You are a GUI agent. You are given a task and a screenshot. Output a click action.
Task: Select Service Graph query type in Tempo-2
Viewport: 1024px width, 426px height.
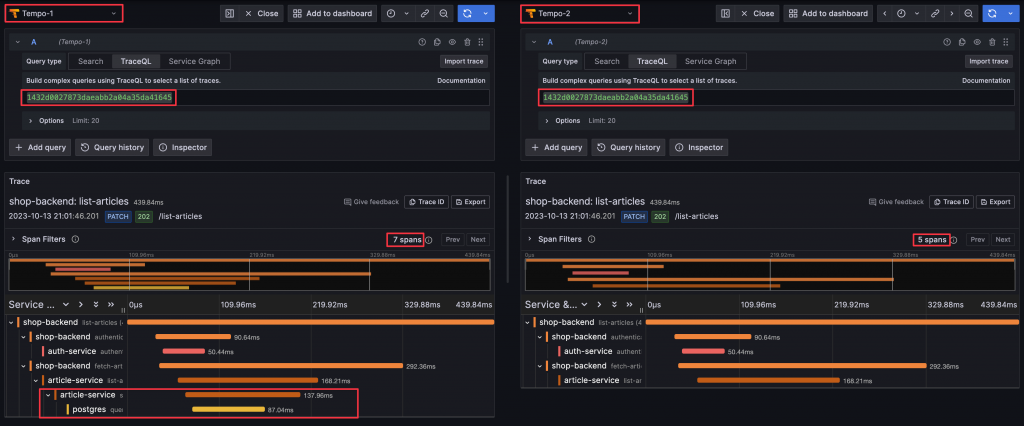pos(711,61)
